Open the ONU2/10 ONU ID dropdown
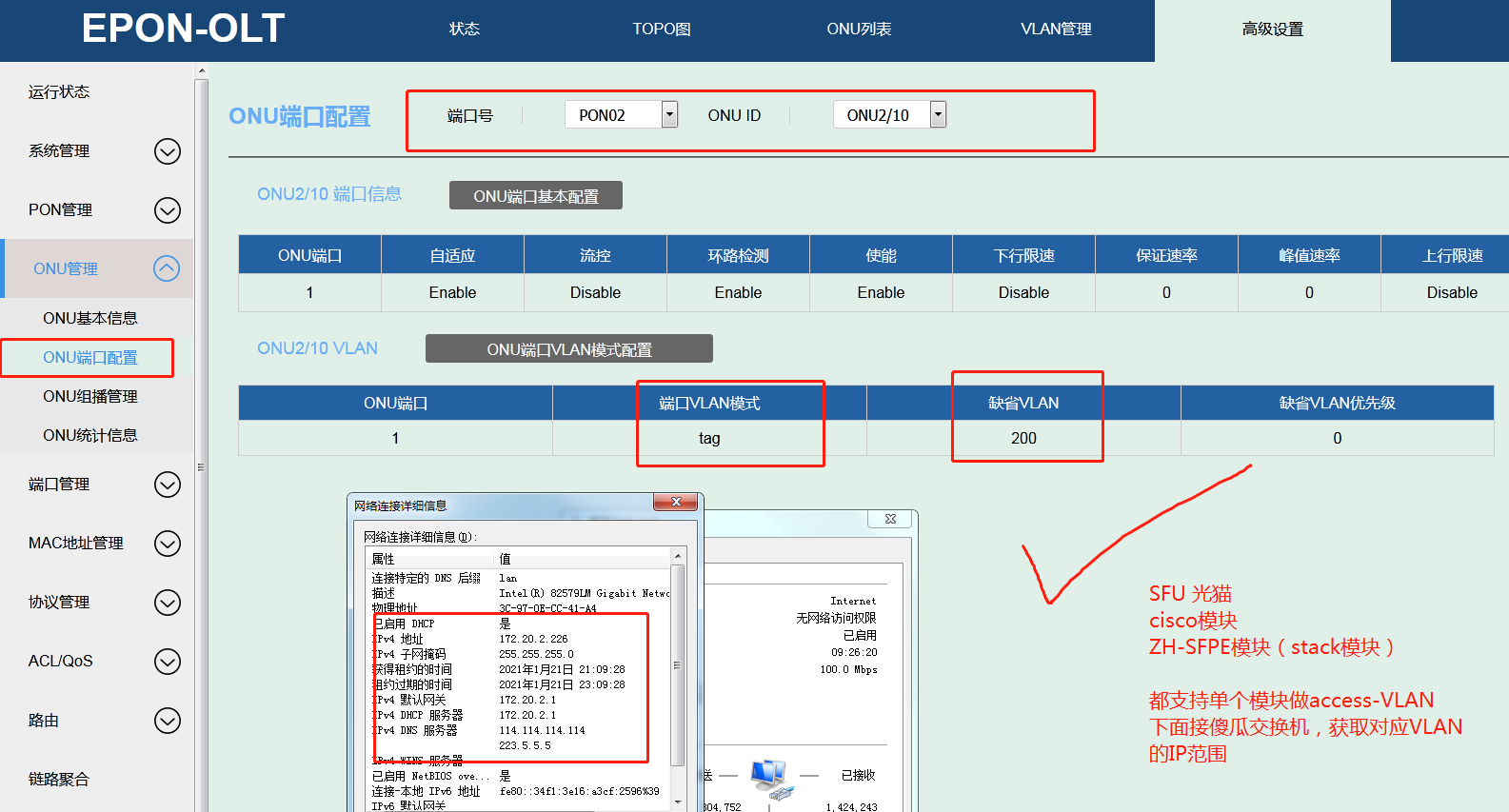1509x812 pixels. coord(938,115)
